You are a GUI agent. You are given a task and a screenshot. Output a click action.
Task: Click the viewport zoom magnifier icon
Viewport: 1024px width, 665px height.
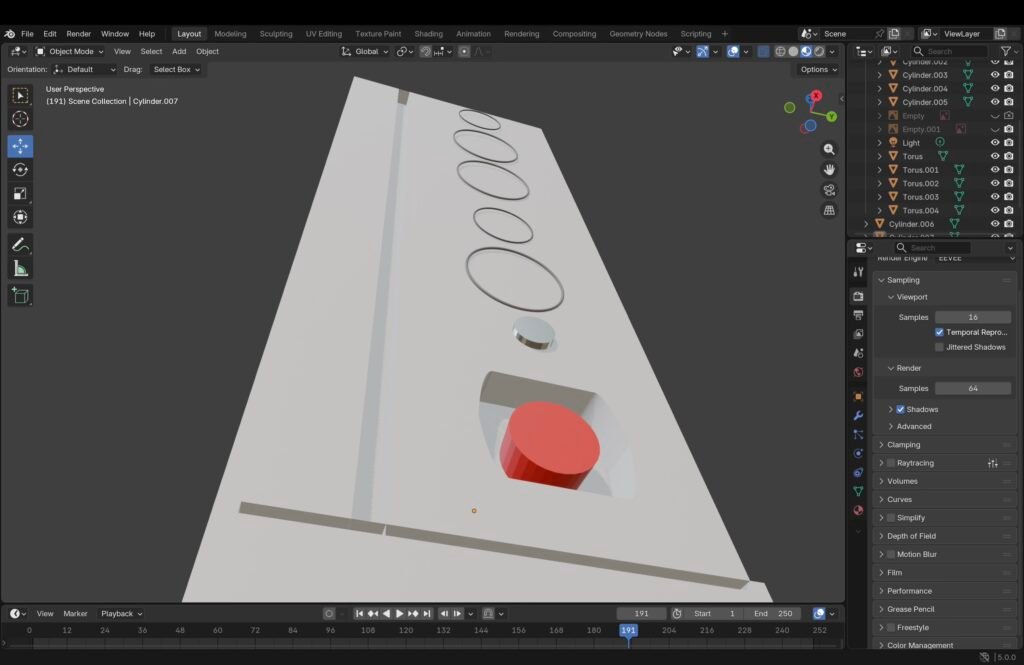[x=829, y=149]
